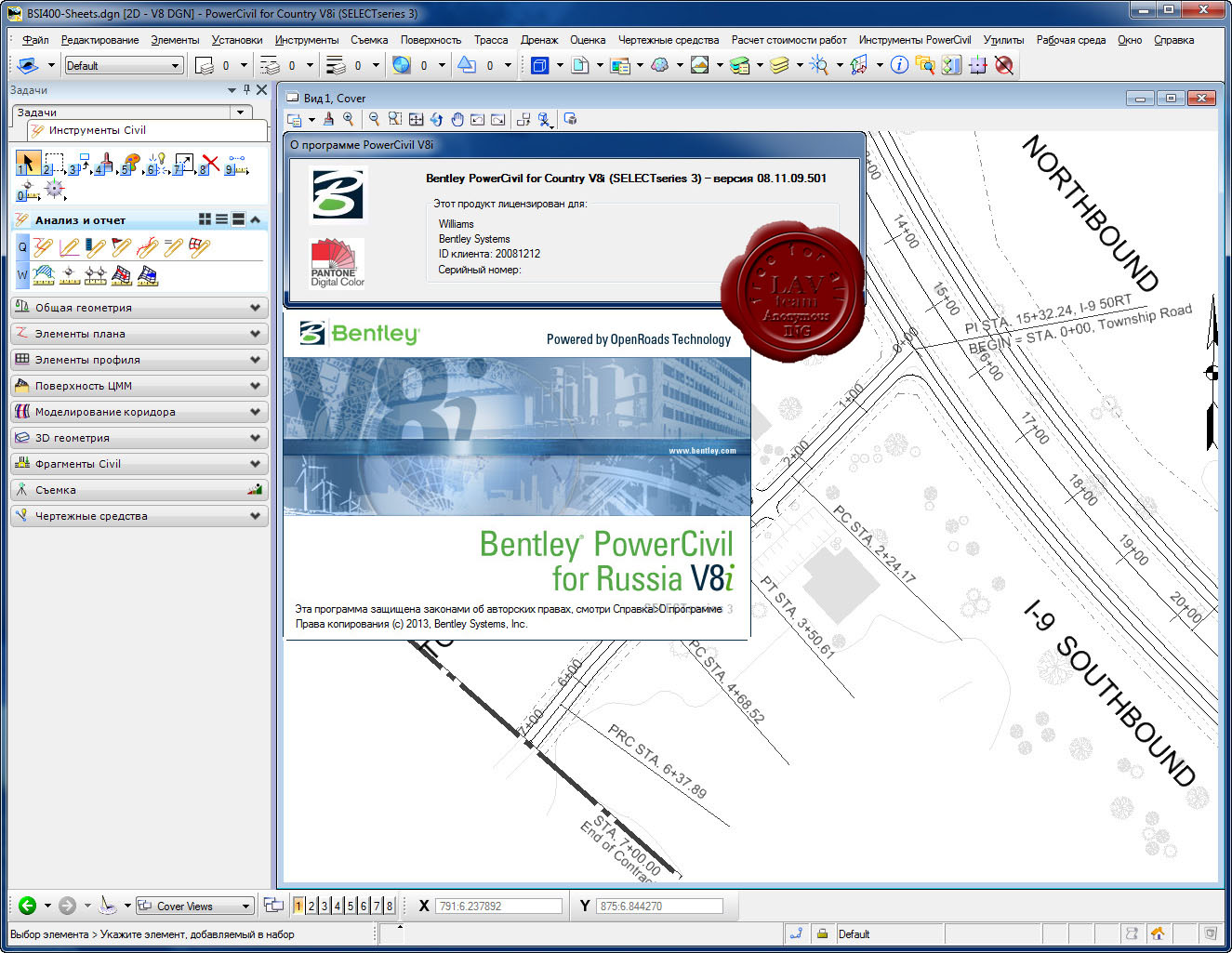The height and width of the screenshot is (953, 1232).
Task: Select the Pan View hand tool
Action: click(x=457, y=119)
